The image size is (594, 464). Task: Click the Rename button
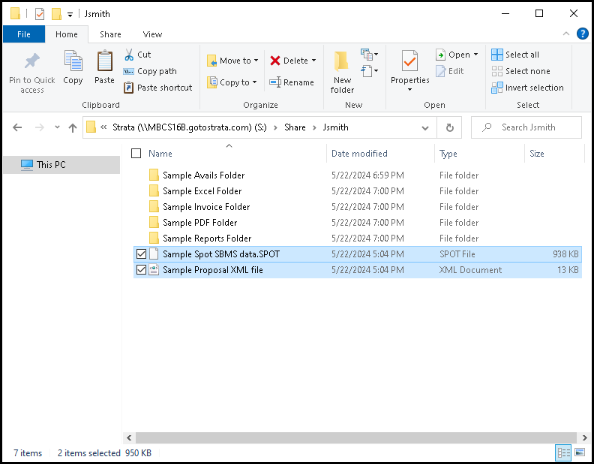(292, 83)
